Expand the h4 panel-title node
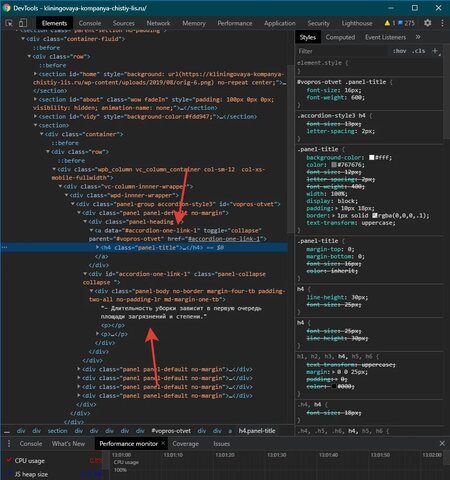 pyautogui.click(x=98, y=247)
